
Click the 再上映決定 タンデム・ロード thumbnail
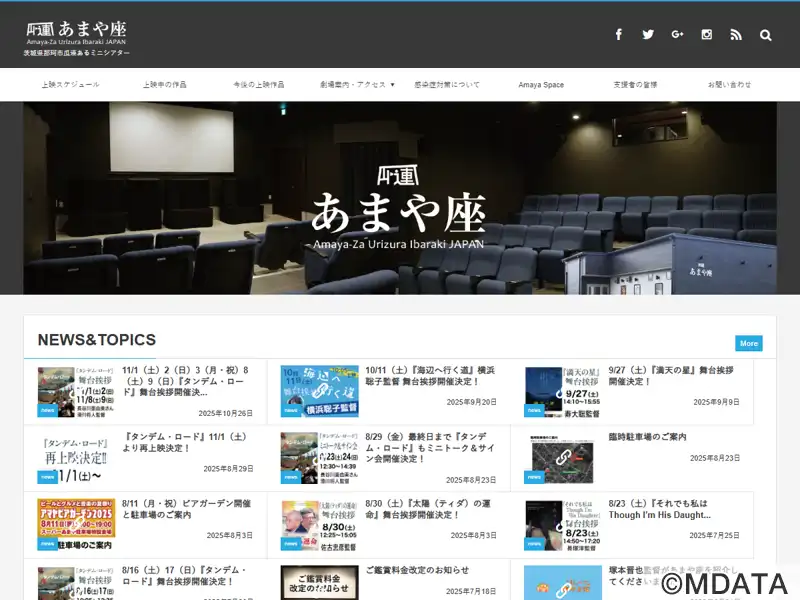pos(76,458)
